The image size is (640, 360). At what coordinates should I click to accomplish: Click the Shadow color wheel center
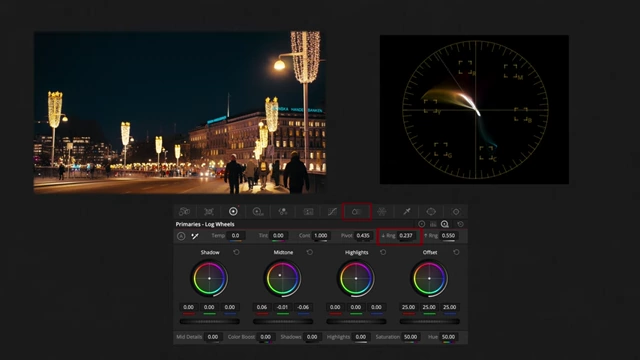click(209, 278)
